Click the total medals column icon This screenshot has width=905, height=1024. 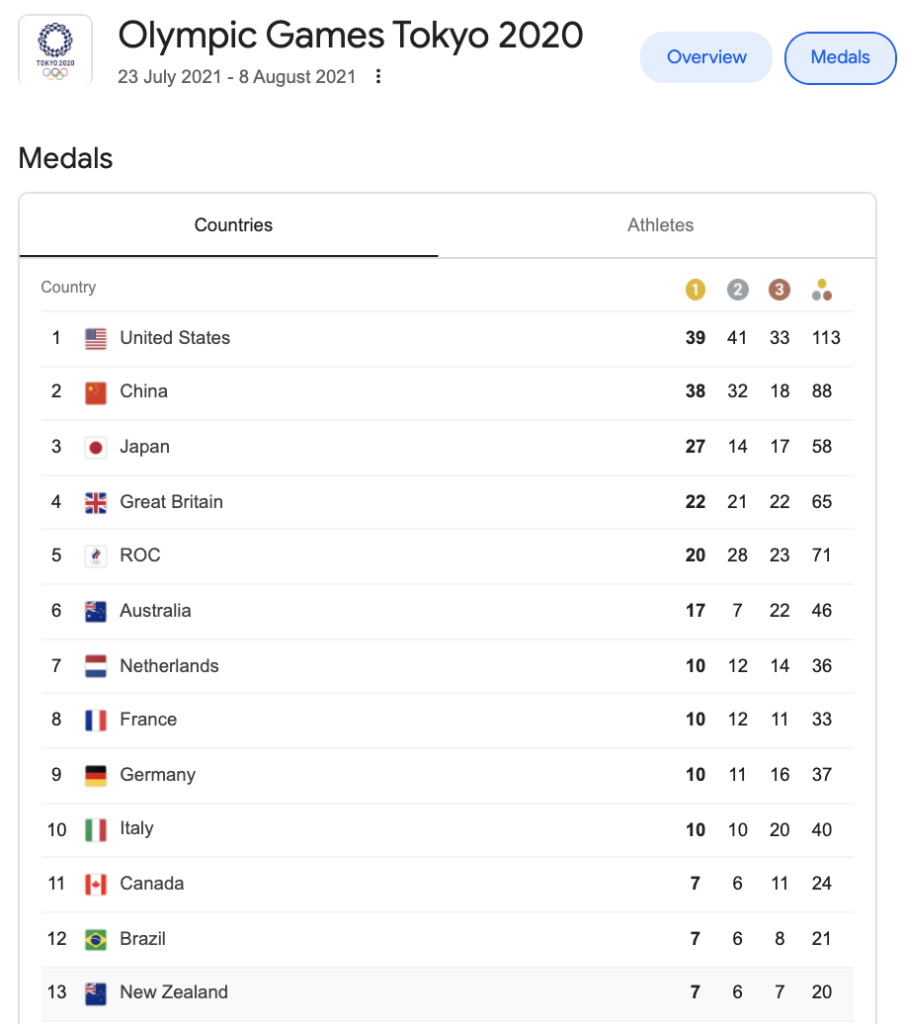click(x=821, y=289)
